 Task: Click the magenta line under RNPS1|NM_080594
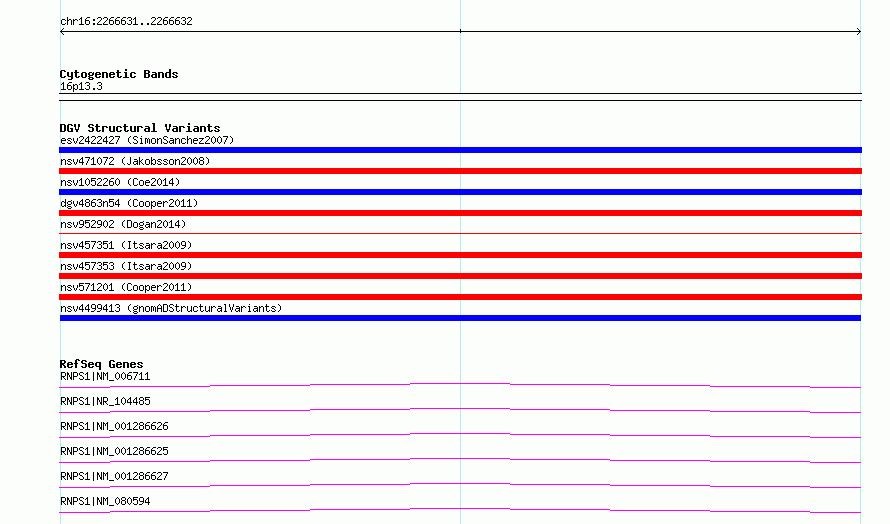[460, 510]
